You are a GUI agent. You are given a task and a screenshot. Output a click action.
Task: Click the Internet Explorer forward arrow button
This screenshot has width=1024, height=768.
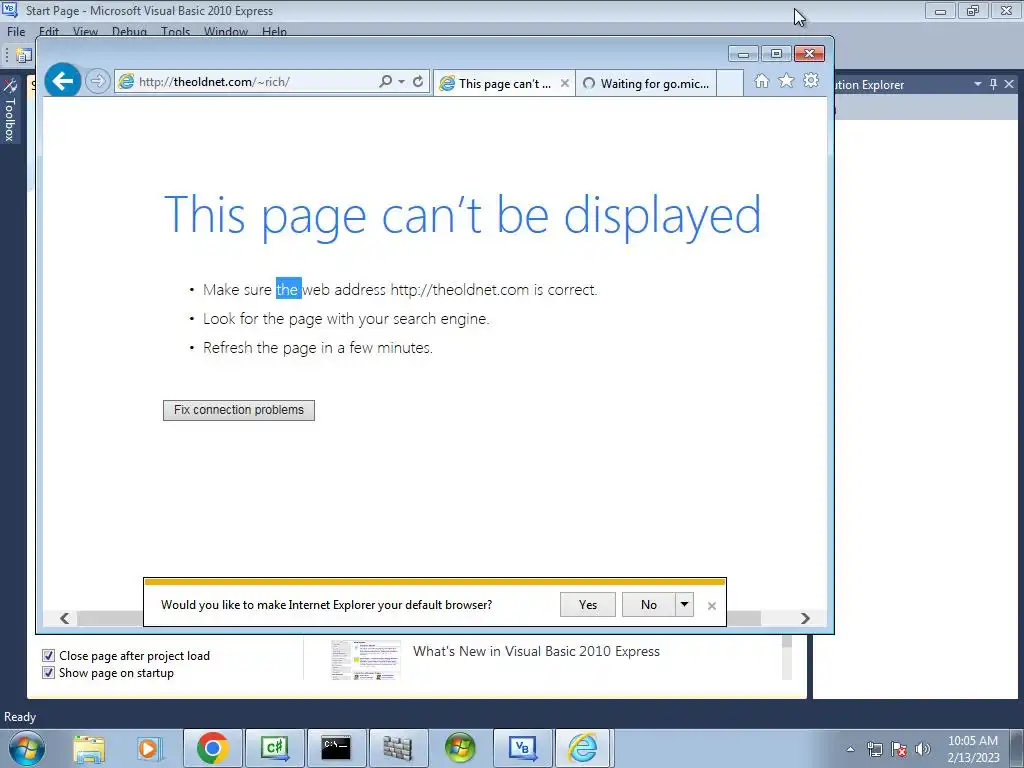[97, 82]
